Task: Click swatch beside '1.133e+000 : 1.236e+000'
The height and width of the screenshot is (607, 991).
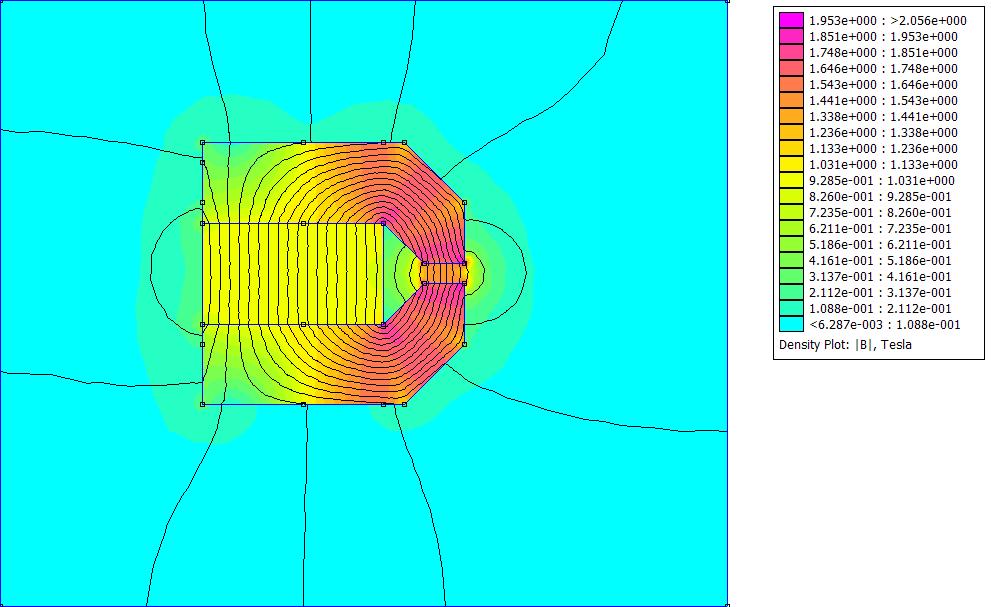Action: tap(791, 149)
